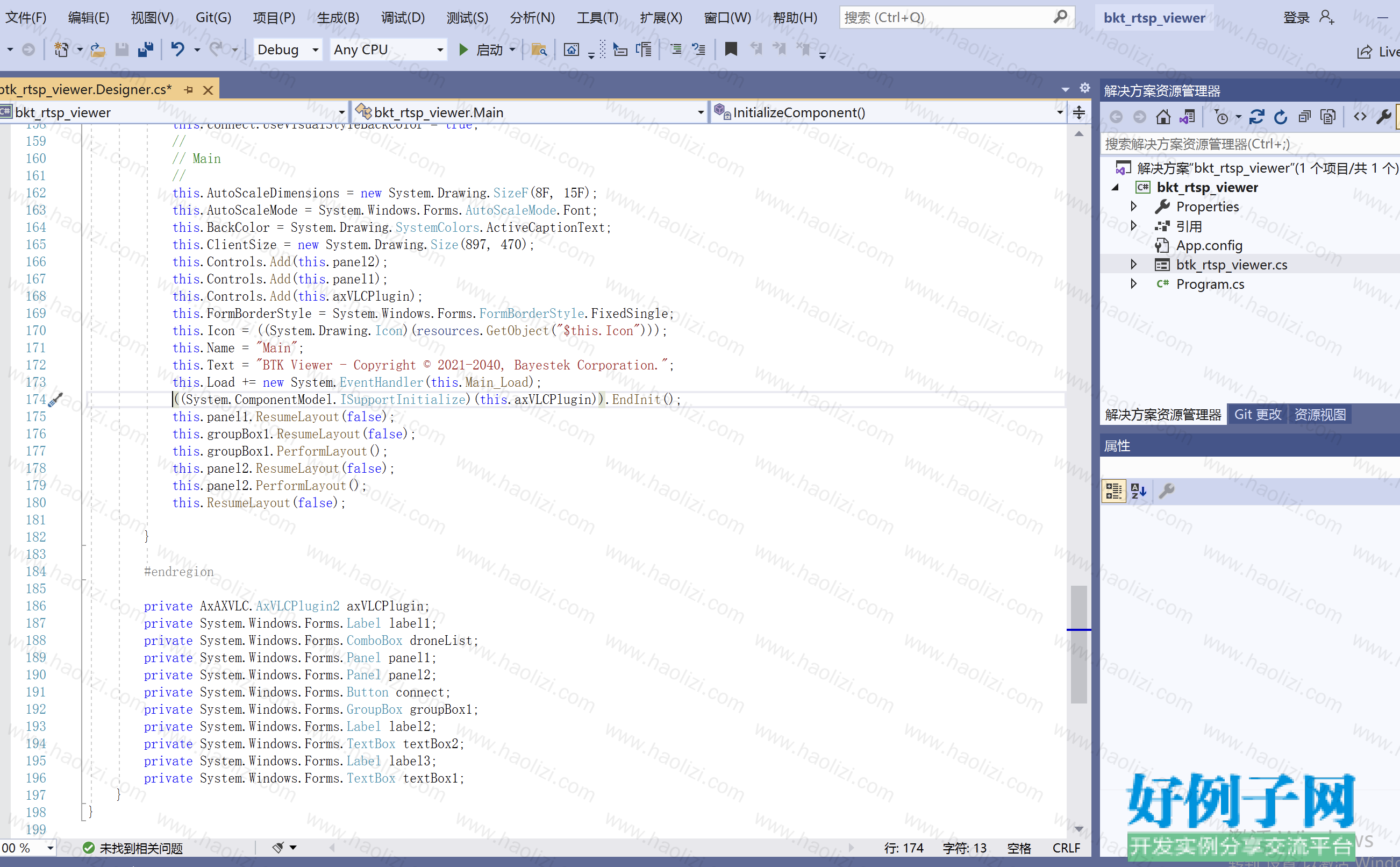Sort properties alphabetically with the A-Z icon
1400x867 pixels.
pyautogui.click(x=1138, y=491)
